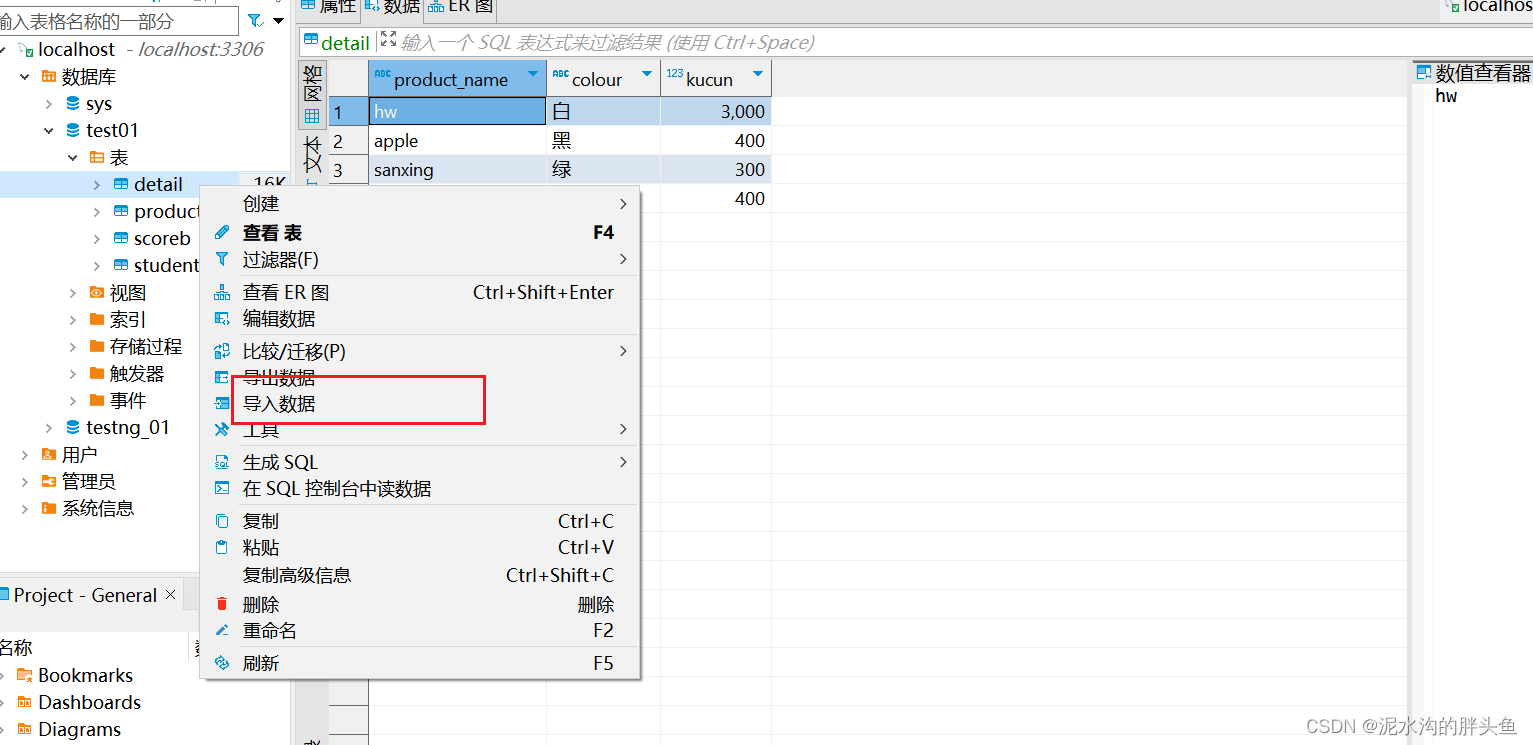Screen dimensions: 1533x745
Task: Choose 复制 from context menu
Action: (420, 522)
